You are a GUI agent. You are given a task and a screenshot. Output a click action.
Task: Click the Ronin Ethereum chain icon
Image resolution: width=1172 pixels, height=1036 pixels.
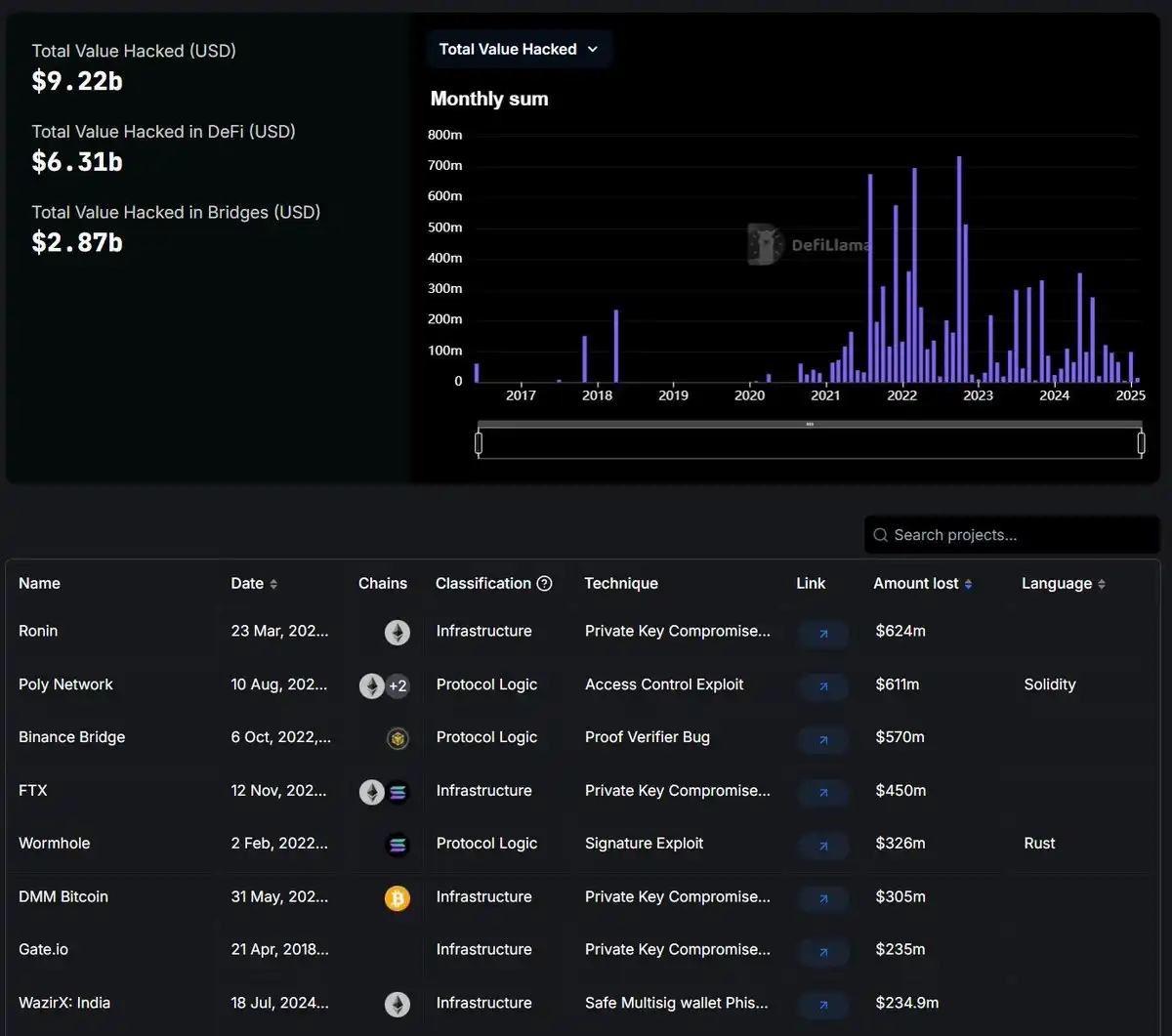[397, 633]
